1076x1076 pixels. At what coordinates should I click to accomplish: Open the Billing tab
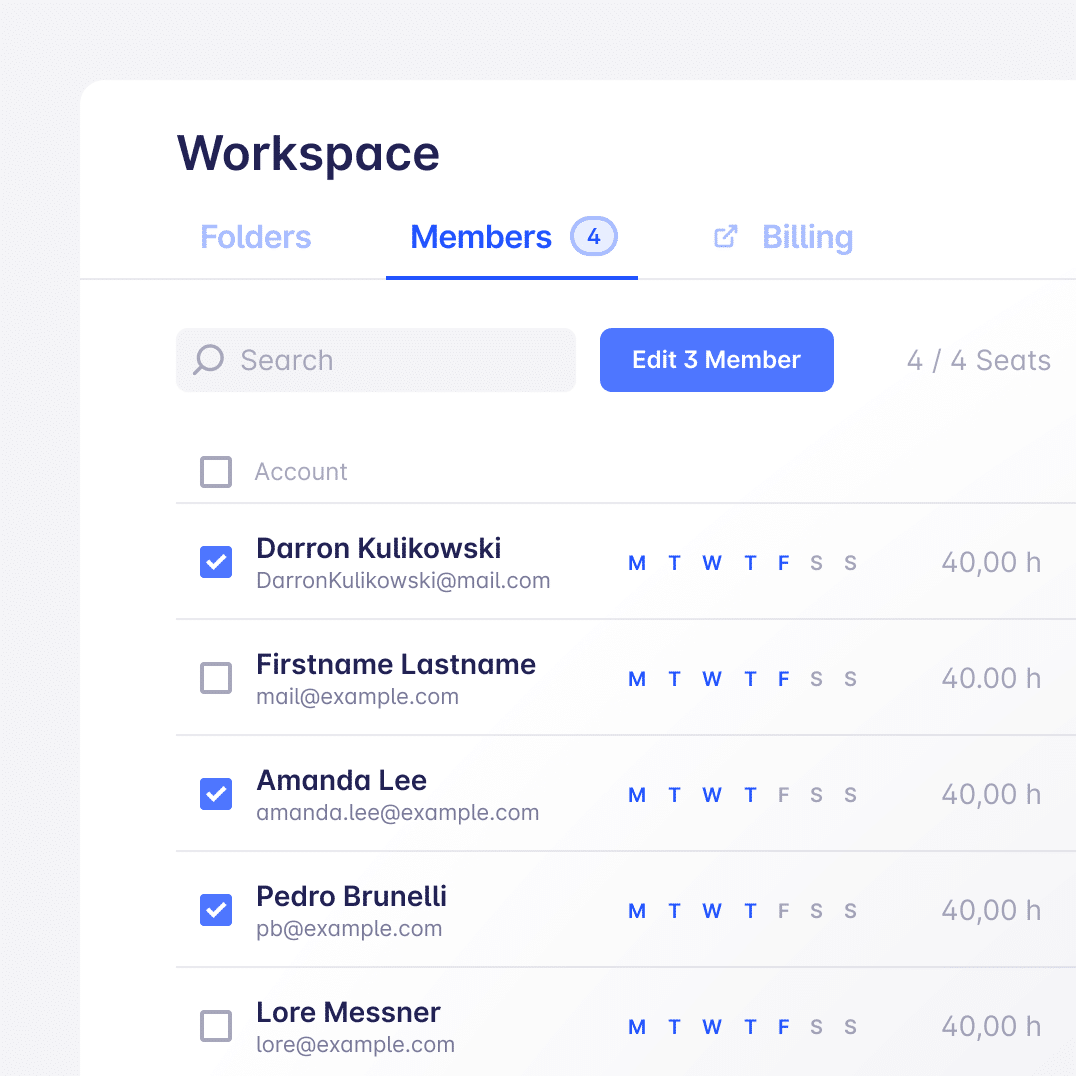(807, 237)
